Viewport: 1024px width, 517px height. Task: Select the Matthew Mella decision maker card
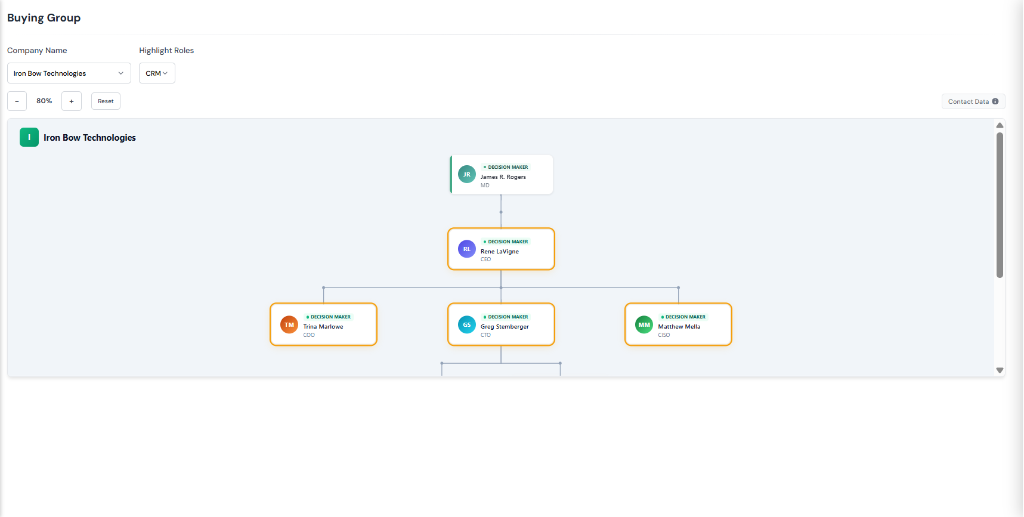click(x=678, y=324)
